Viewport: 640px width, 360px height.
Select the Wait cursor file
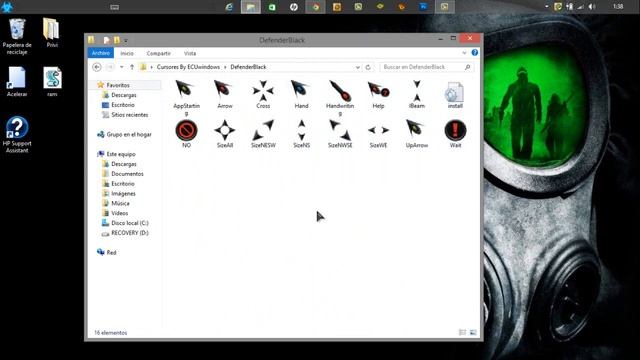tap(455, 134)
